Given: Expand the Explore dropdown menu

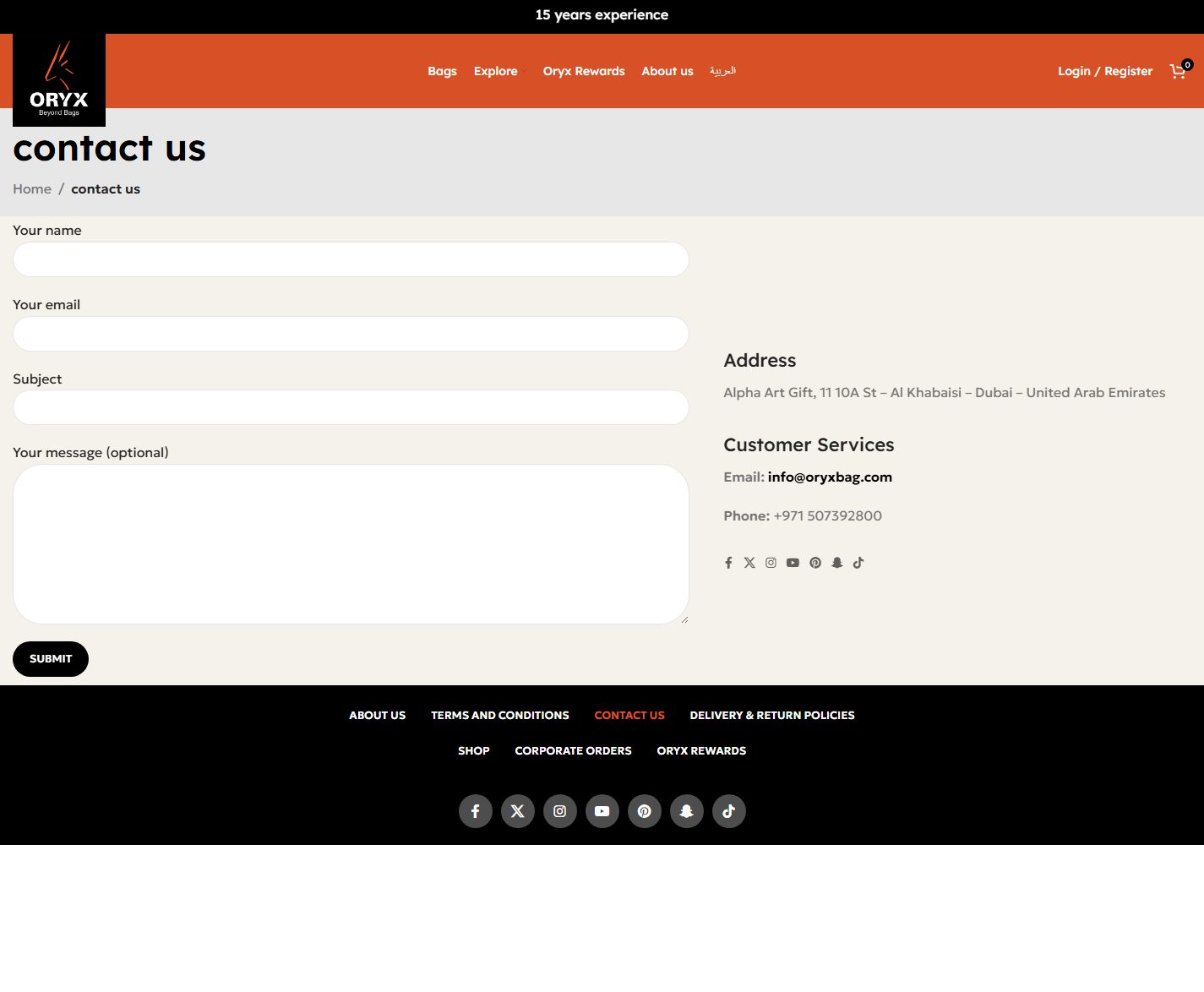Looking at the screenshot, I should coord(498,71).
